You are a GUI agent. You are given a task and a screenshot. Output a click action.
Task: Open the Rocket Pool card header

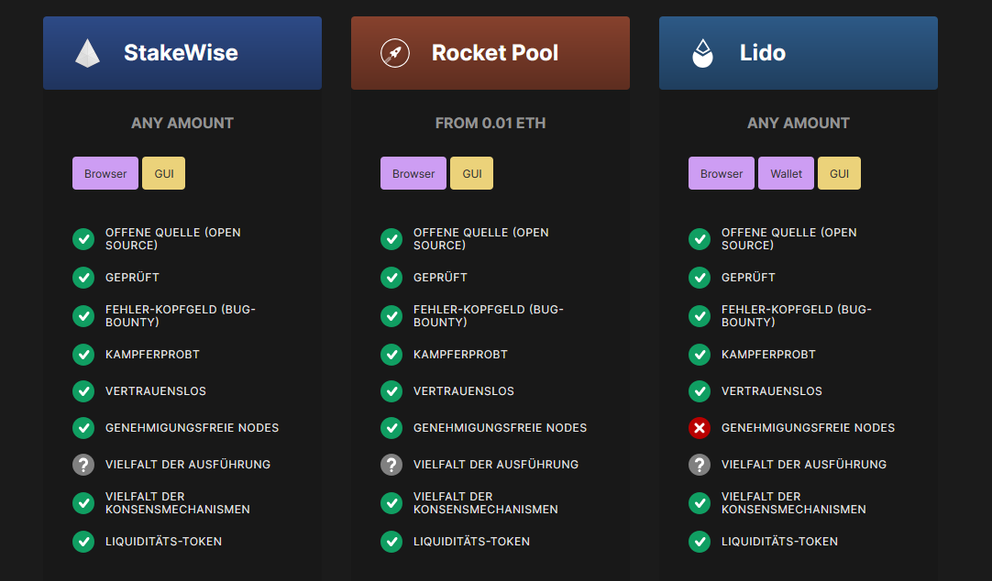(x=490, y=53)
